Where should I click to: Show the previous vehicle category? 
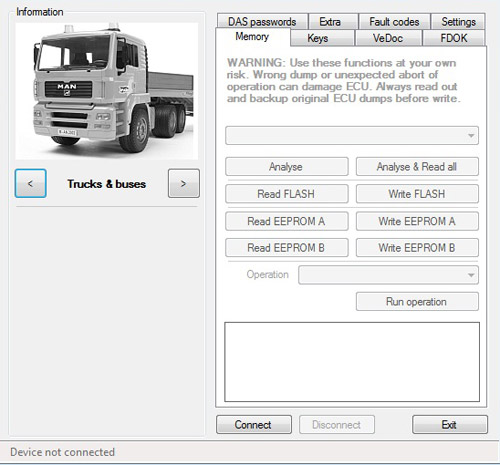click(31, 183)
